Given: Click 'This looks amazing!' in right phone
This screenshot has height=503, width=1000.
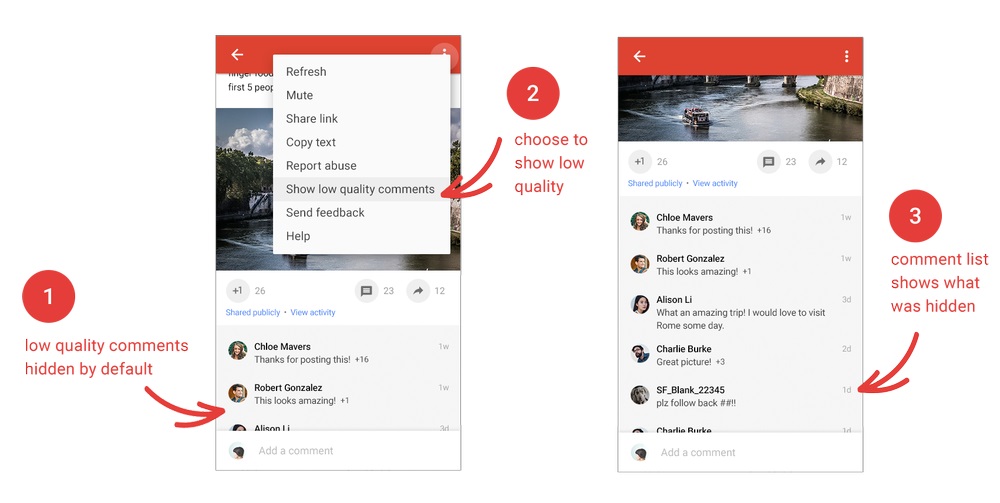Looking at the screenshot, I should (697, 272).
